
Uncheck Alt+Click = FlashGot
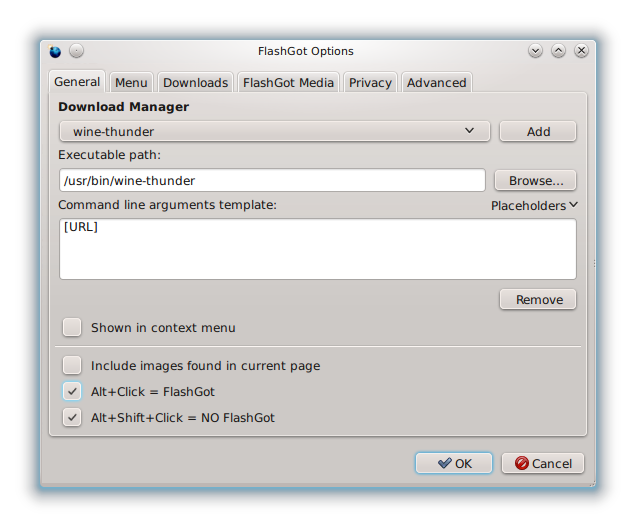(72, 391)
